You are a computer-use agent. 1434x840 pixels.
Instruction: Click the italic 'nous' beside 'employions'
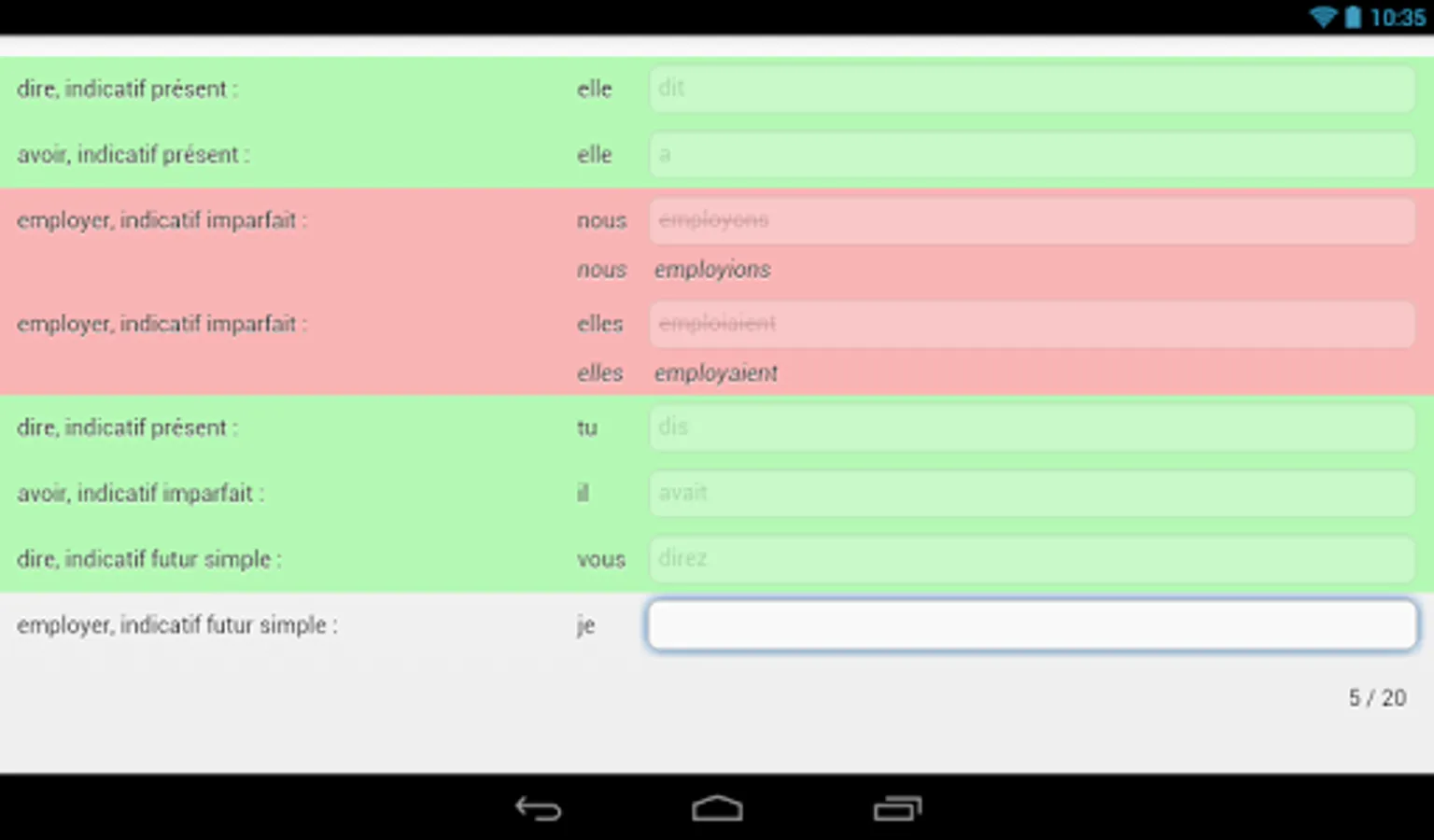click(601, 270)
